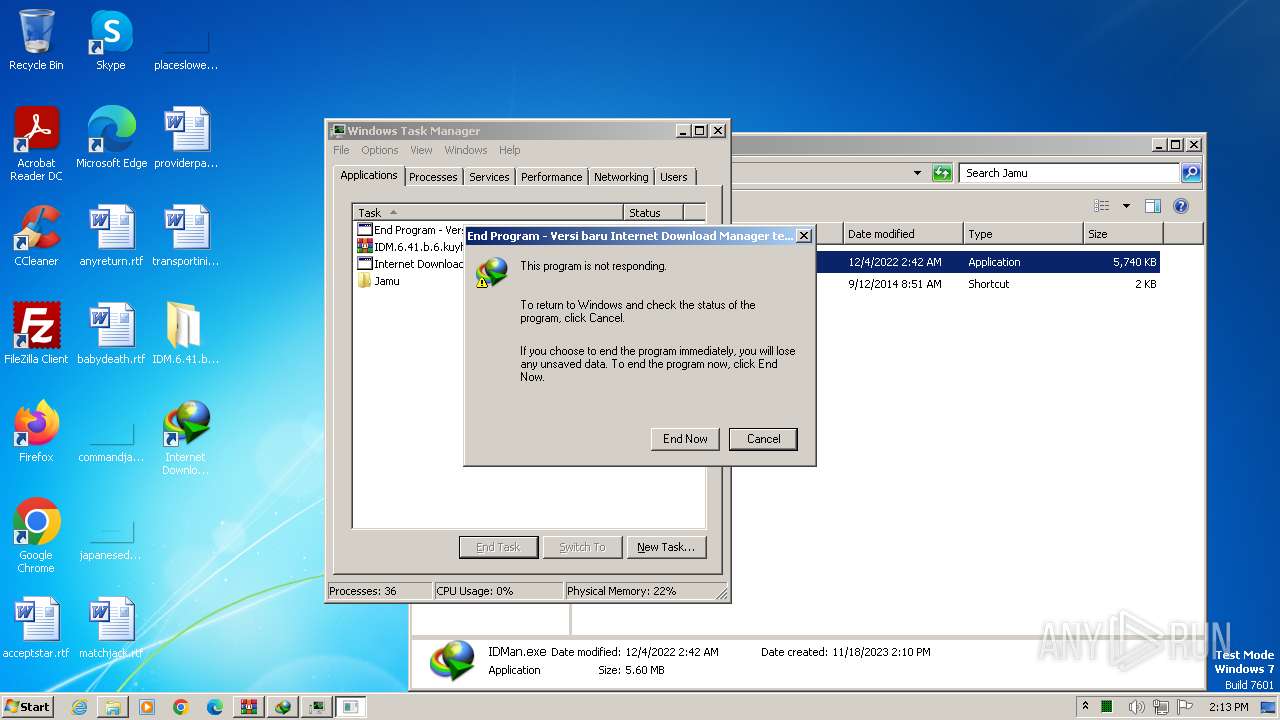The height and width of the screenshot is (720, 1280).
Task: Open the Options menu in Task Manager
Action: coord(379,150)
